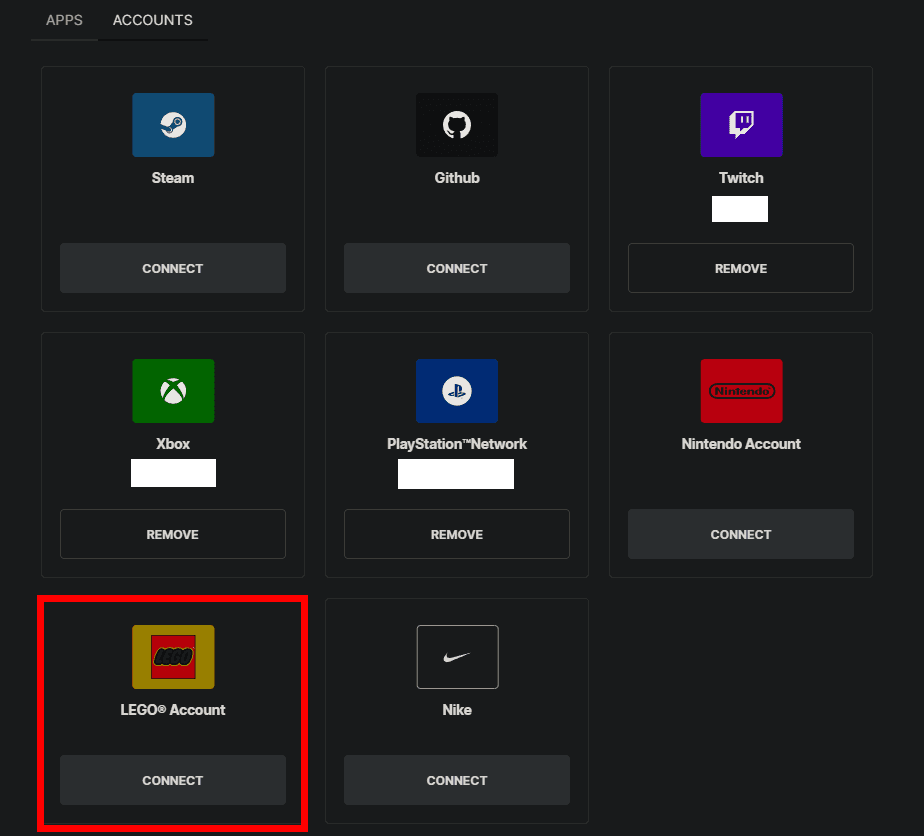This screenshot has height=836, width=924.
Task: Remove the linked Twitch account
Action: pyautogui.click(x=741, y=268)
